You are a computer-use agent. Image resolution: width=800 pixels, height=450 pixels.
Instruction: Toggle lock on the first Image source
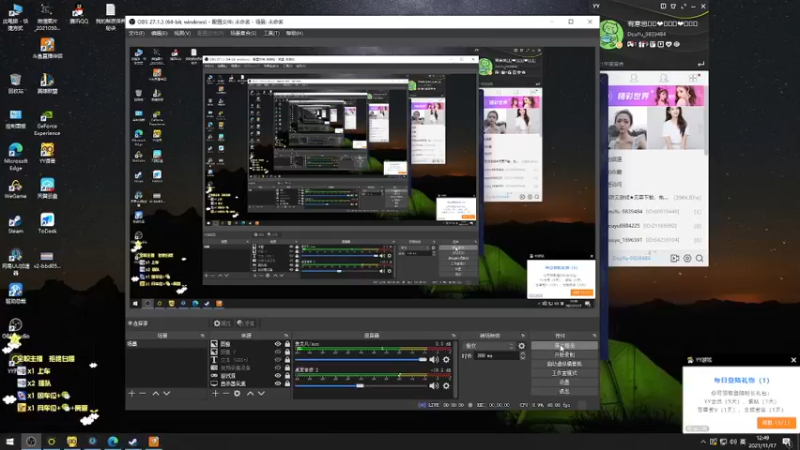pos(287,344)
